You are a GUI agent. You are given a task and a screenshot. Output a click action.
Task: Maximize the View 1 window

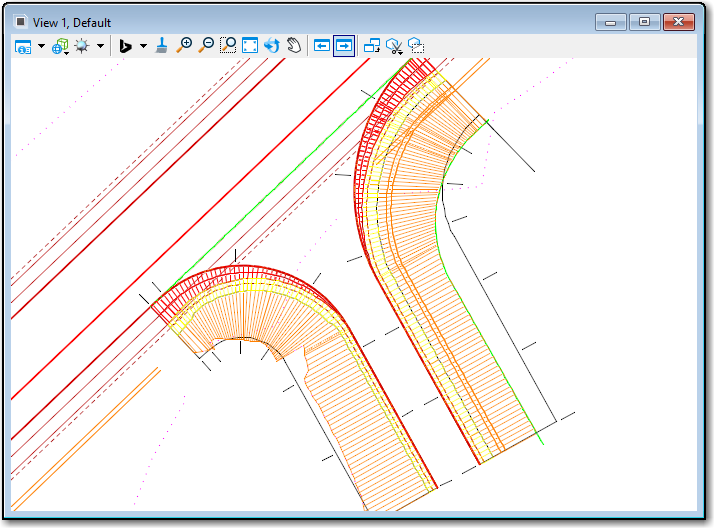(x=644, y=22)
